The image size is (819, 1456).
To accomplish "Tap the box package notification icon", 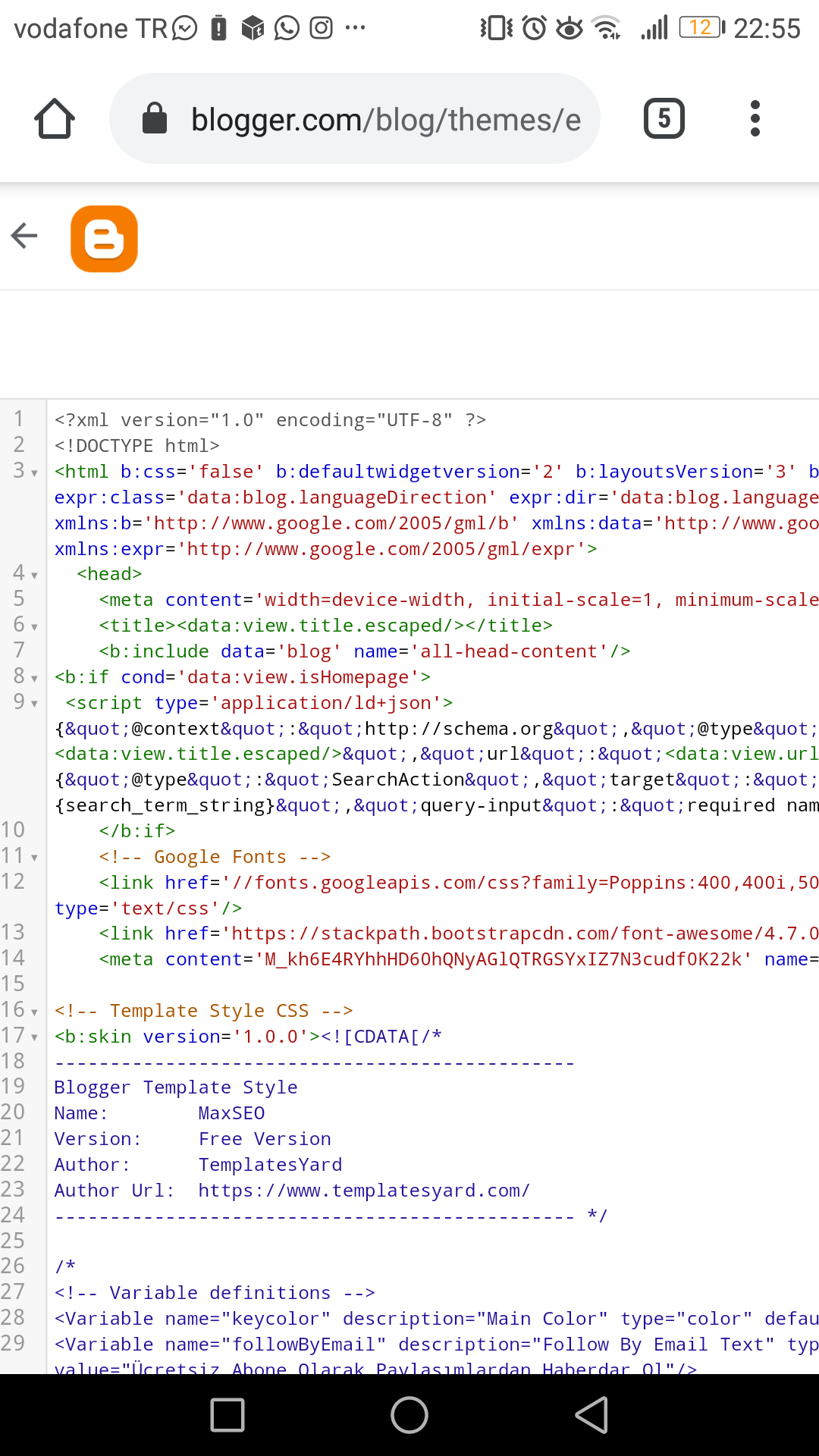I will 253,29.
